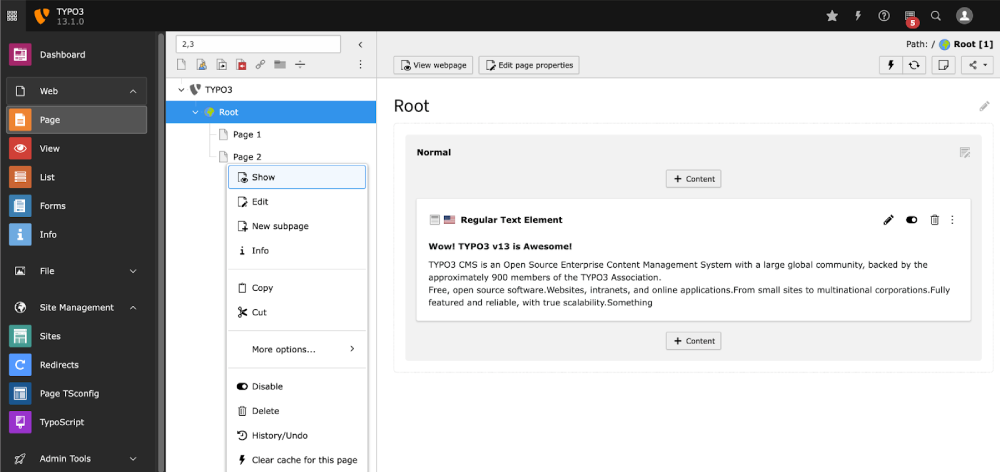The image size is (1000, 472).
Task: Toggle visibility of Regular Text Element
Action: tap(912, 220)
